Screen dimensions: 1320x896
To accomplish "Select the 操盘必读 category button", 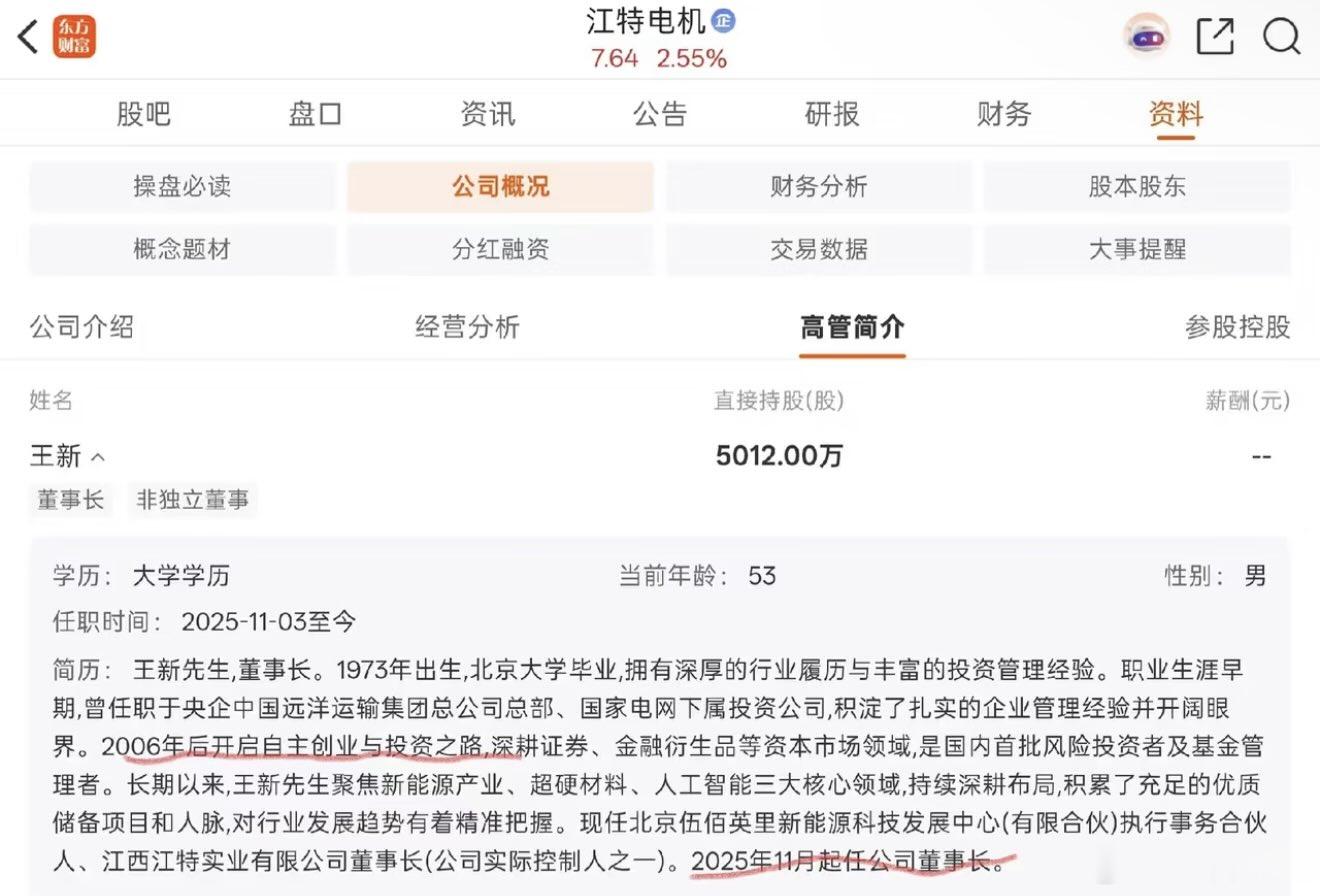I will pos(182,187).
